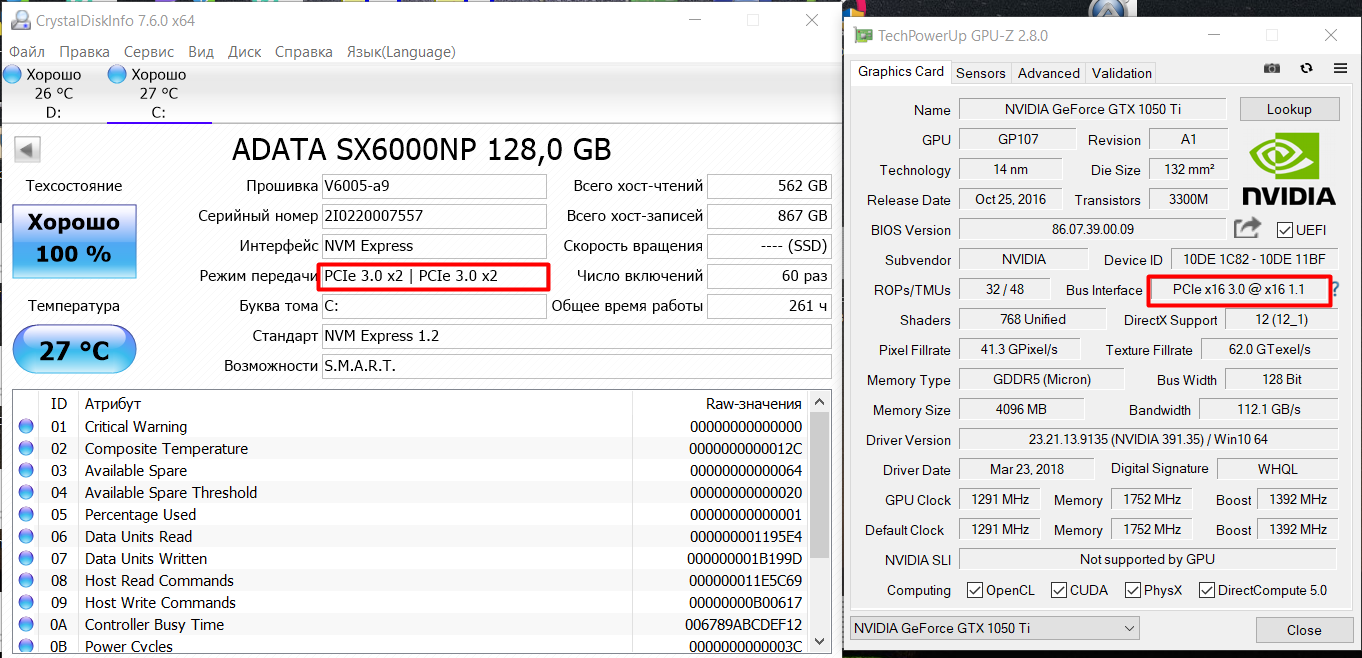1362x658 pixels.
Task: Click the 27 °C temperature button
Action: click(74, 350)
